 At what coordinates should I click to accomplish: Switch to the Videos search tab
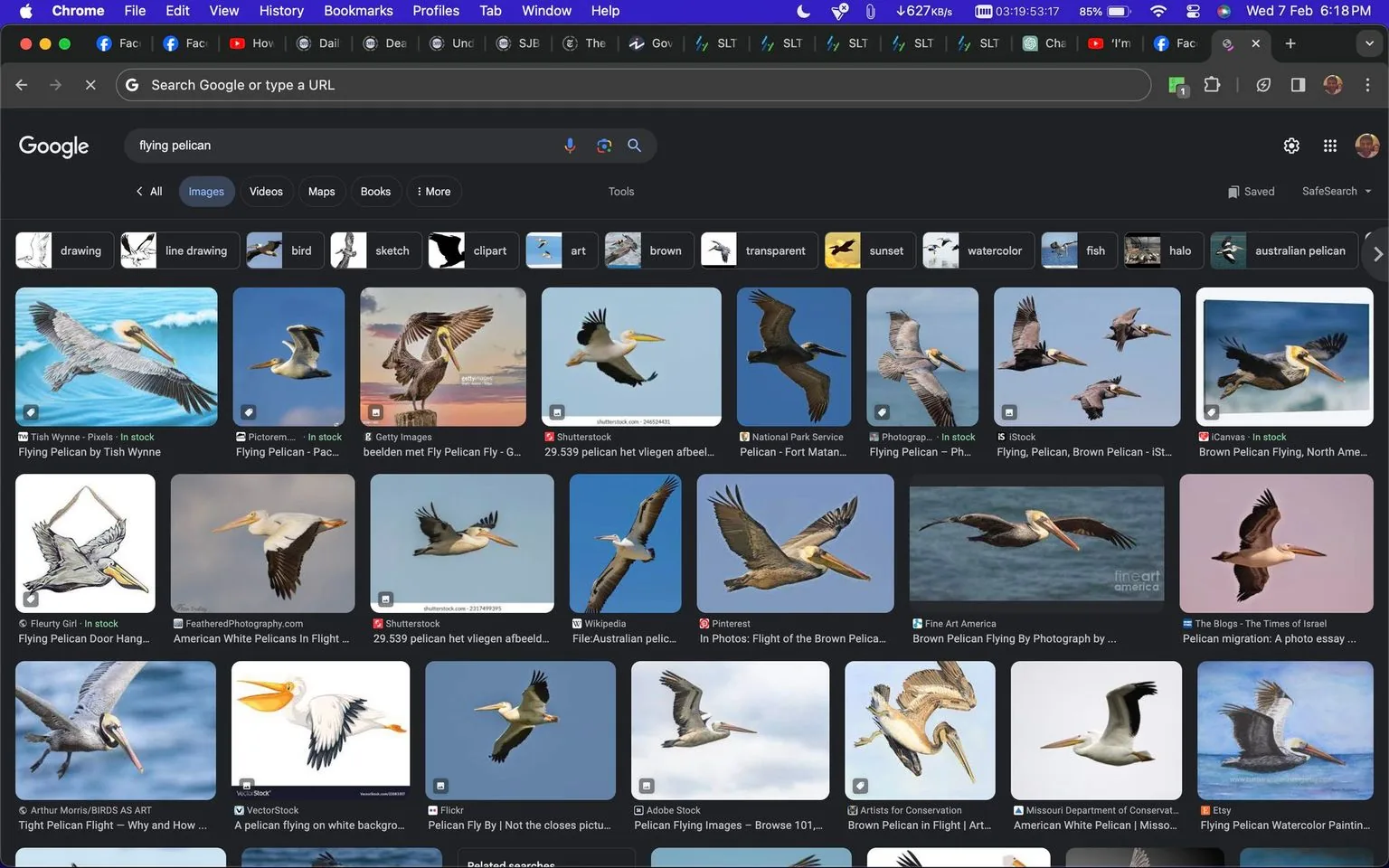click(266, 191)
